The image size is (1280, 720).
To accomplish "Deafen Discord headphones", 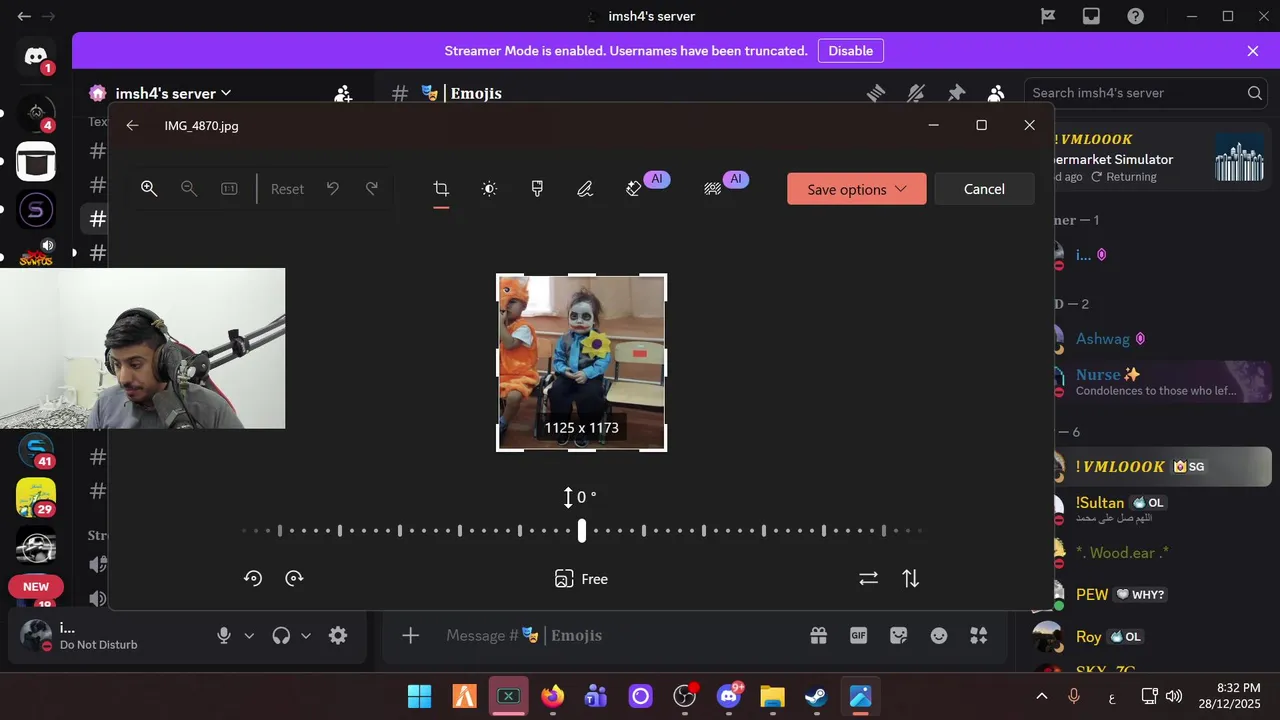I will [x=281, y=635].
